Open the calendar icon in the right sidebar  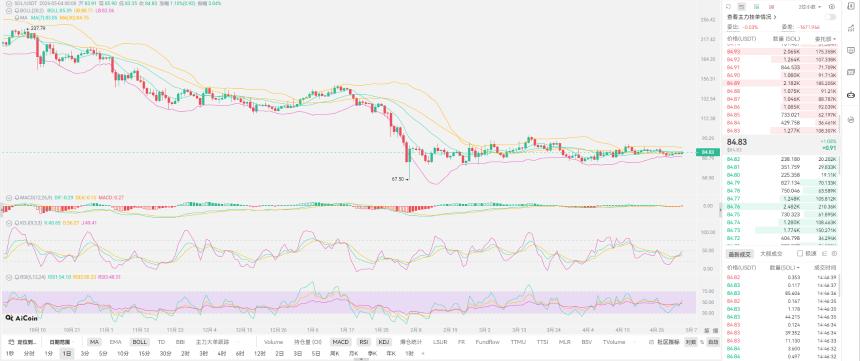[851, 72]
